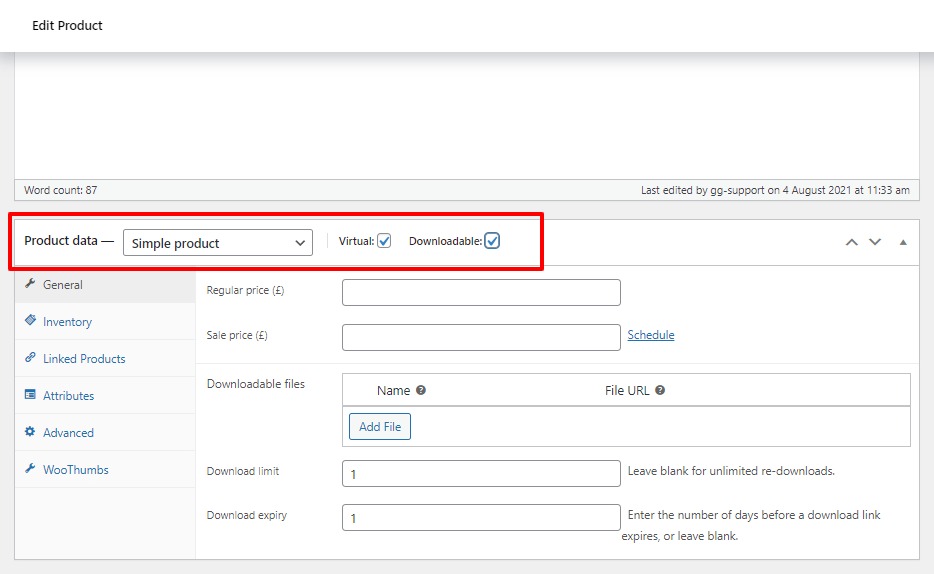Select the Attributes tab
934x574 pixels.
tap(105, 395)
